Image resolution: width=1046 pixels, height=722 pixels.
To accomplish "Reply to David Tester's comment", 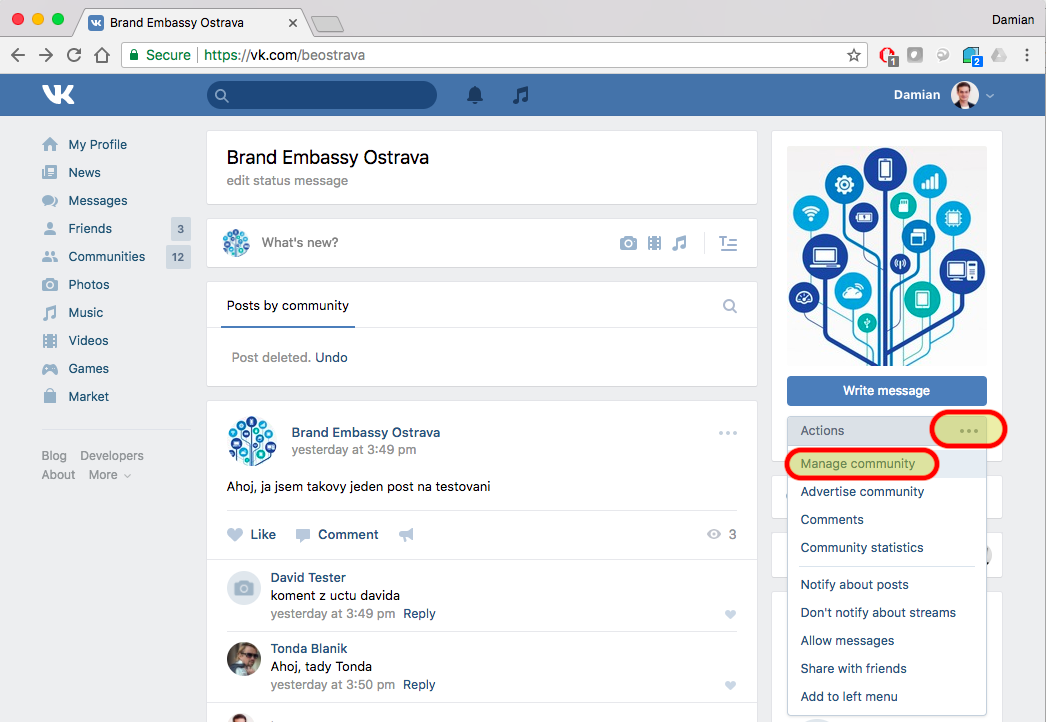I will pyautogui.click(x=419, y=614).
